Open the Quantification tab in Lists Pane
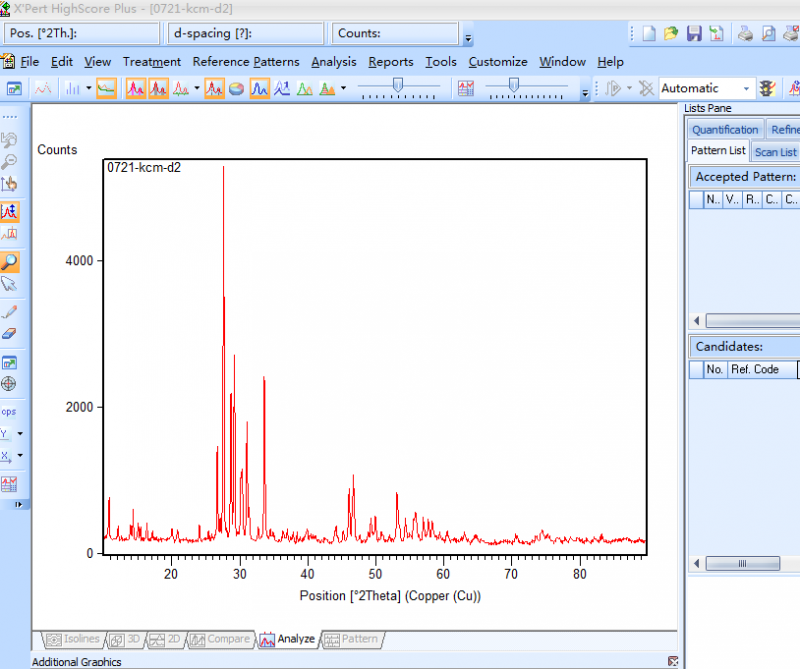800x669 pixels. tap(725, 129)
